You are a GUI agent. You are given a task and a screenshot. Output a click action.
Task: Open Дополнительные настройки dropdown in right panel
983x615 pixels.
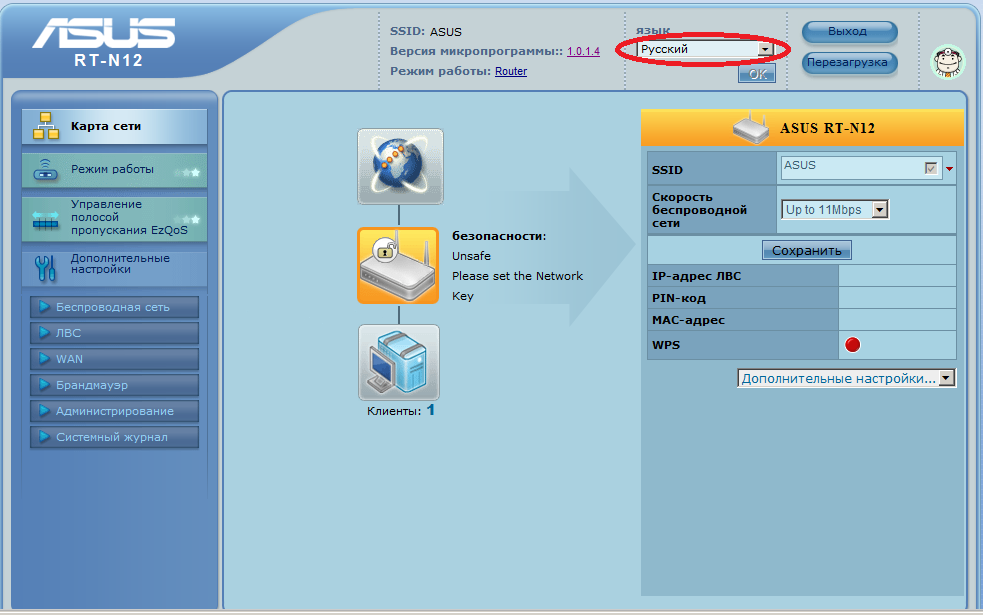click(x=846, y=378)
